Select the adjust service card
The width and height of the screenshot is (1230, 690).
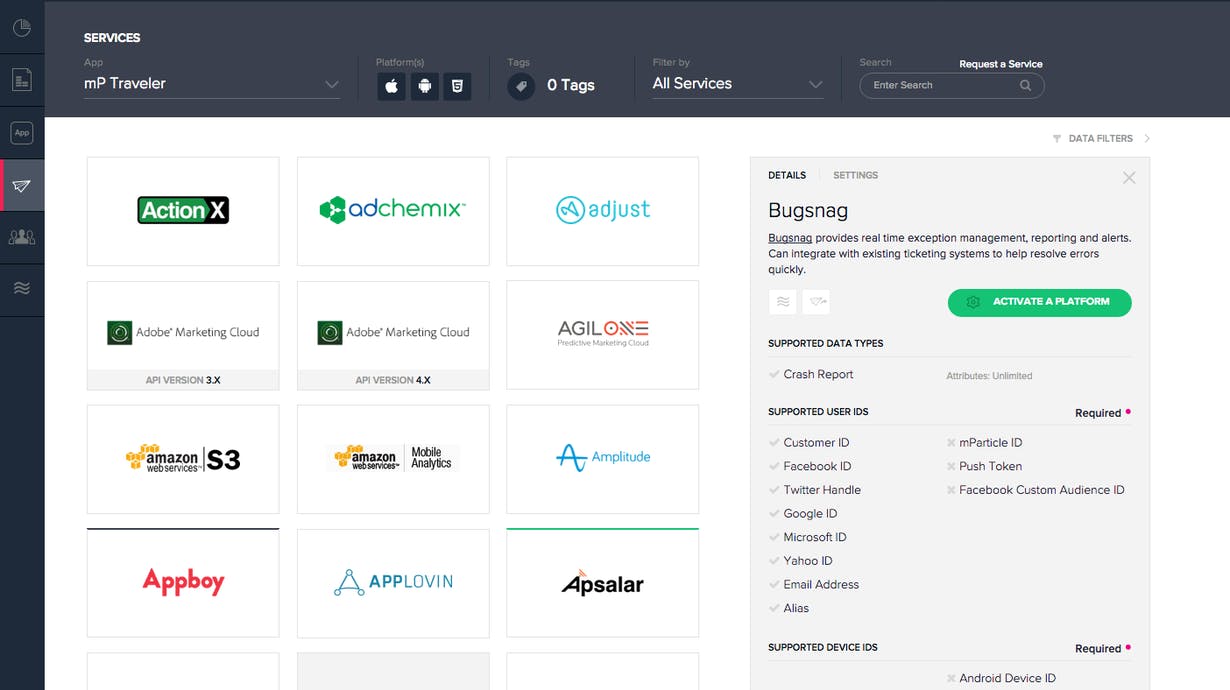[603, 211]
